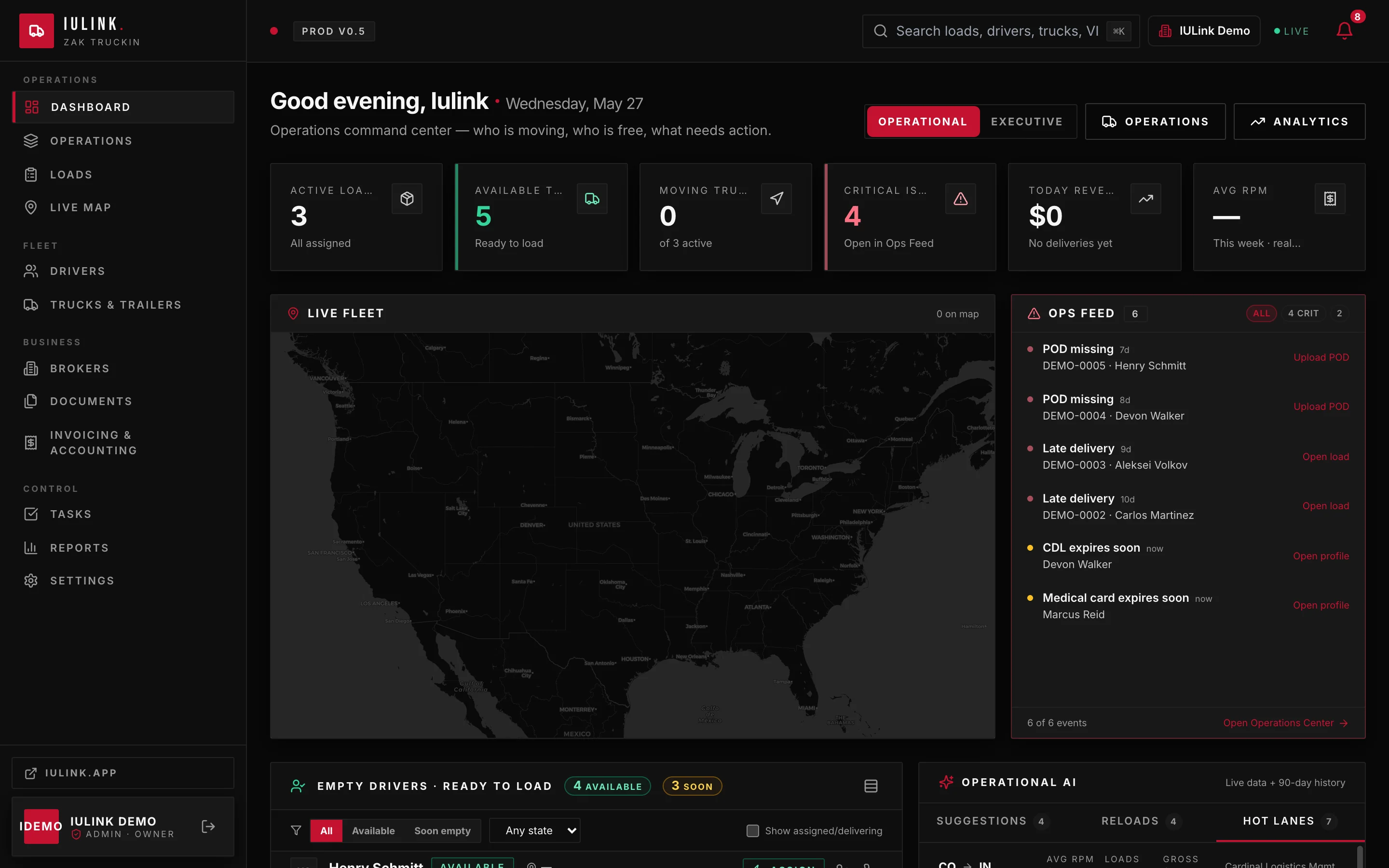This screenshot has width=1389, height=868.
Task: Click Open load for DEMO-0003
Action: [x=1325, y=457]
